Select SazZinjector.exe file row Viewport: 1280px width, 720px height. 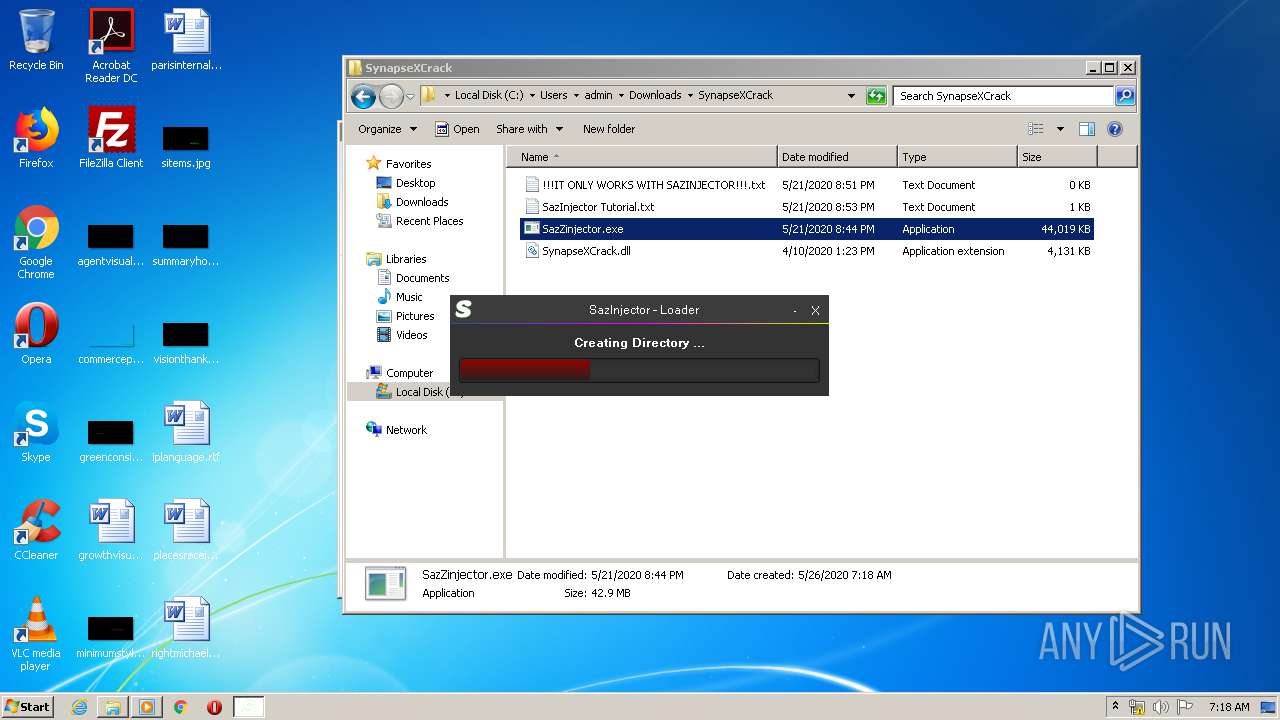[807, 229]
